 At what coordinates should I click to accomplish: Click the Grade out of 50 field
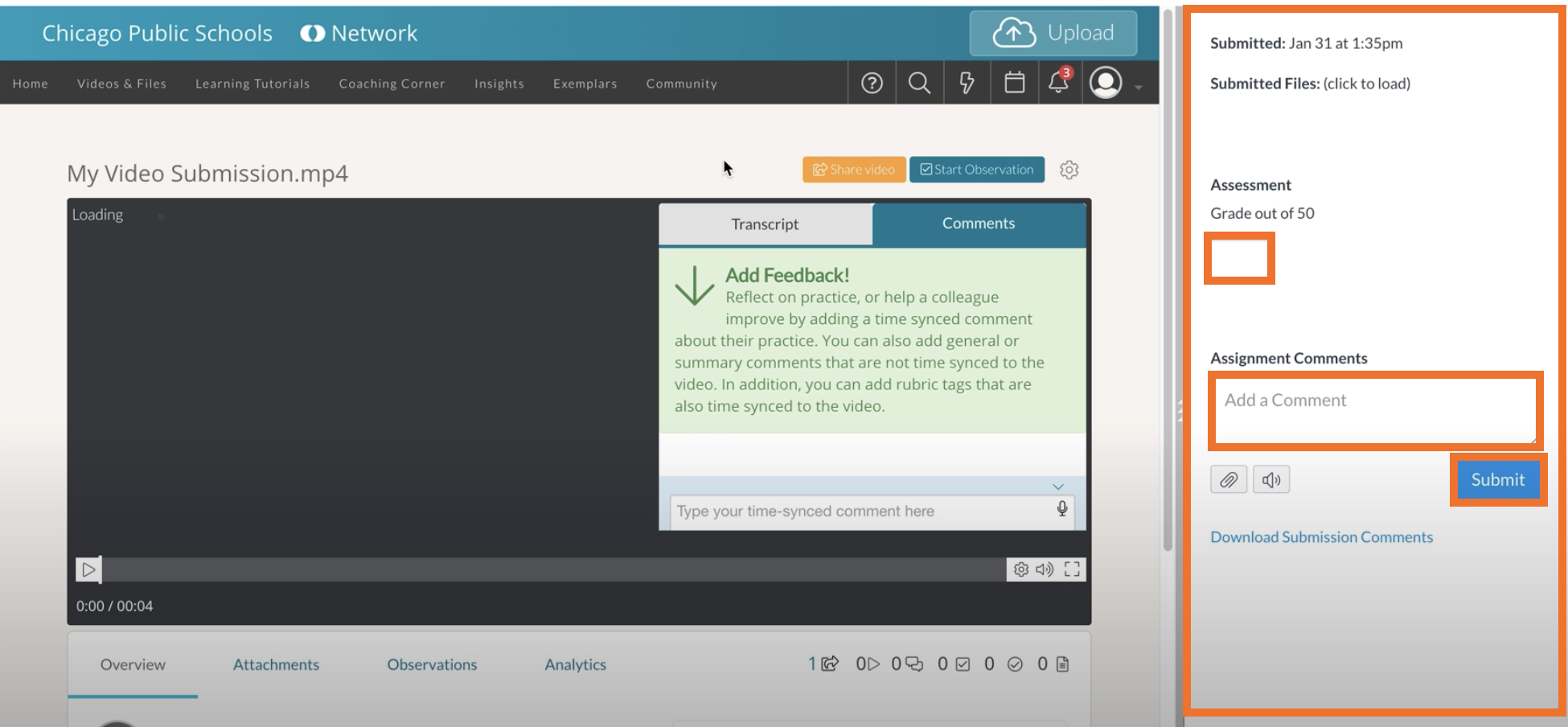tap(1239, 258)
